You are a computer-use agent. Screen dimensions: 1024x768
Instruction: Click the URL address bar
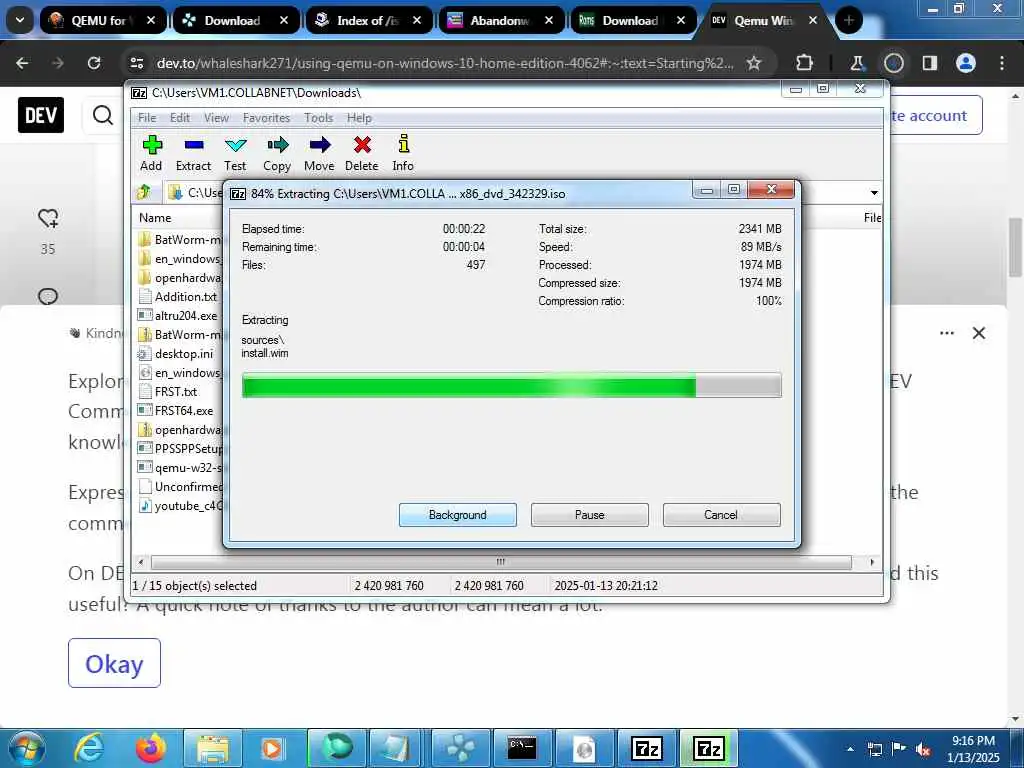point(444,63)
